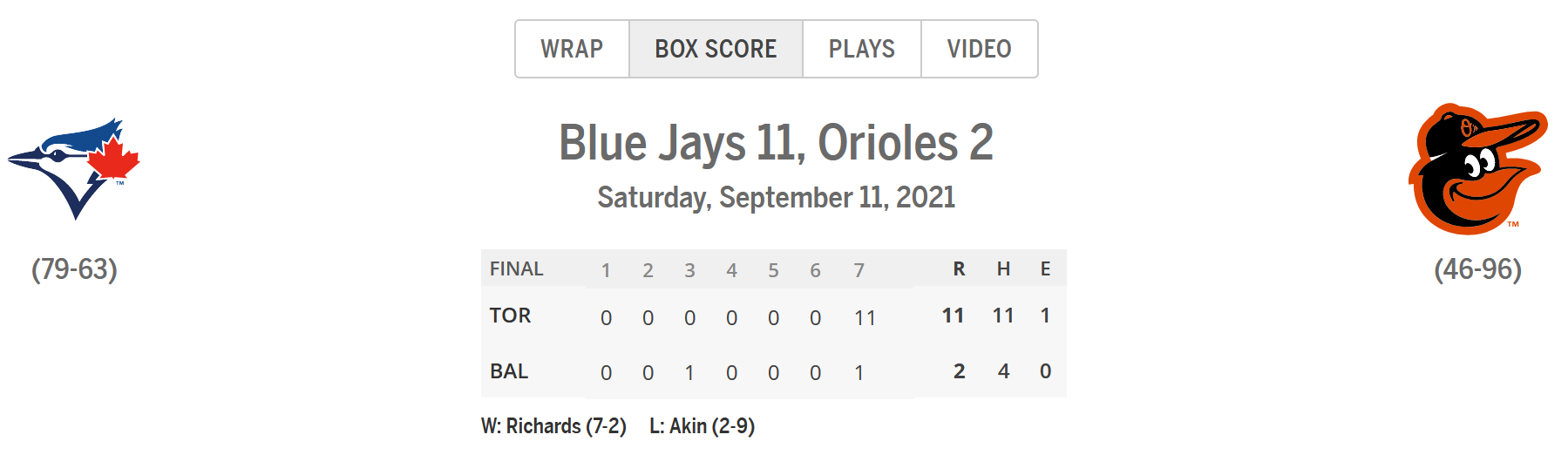Select the BOX SCORE tab

pyautogui.click(x=716, y=49)
